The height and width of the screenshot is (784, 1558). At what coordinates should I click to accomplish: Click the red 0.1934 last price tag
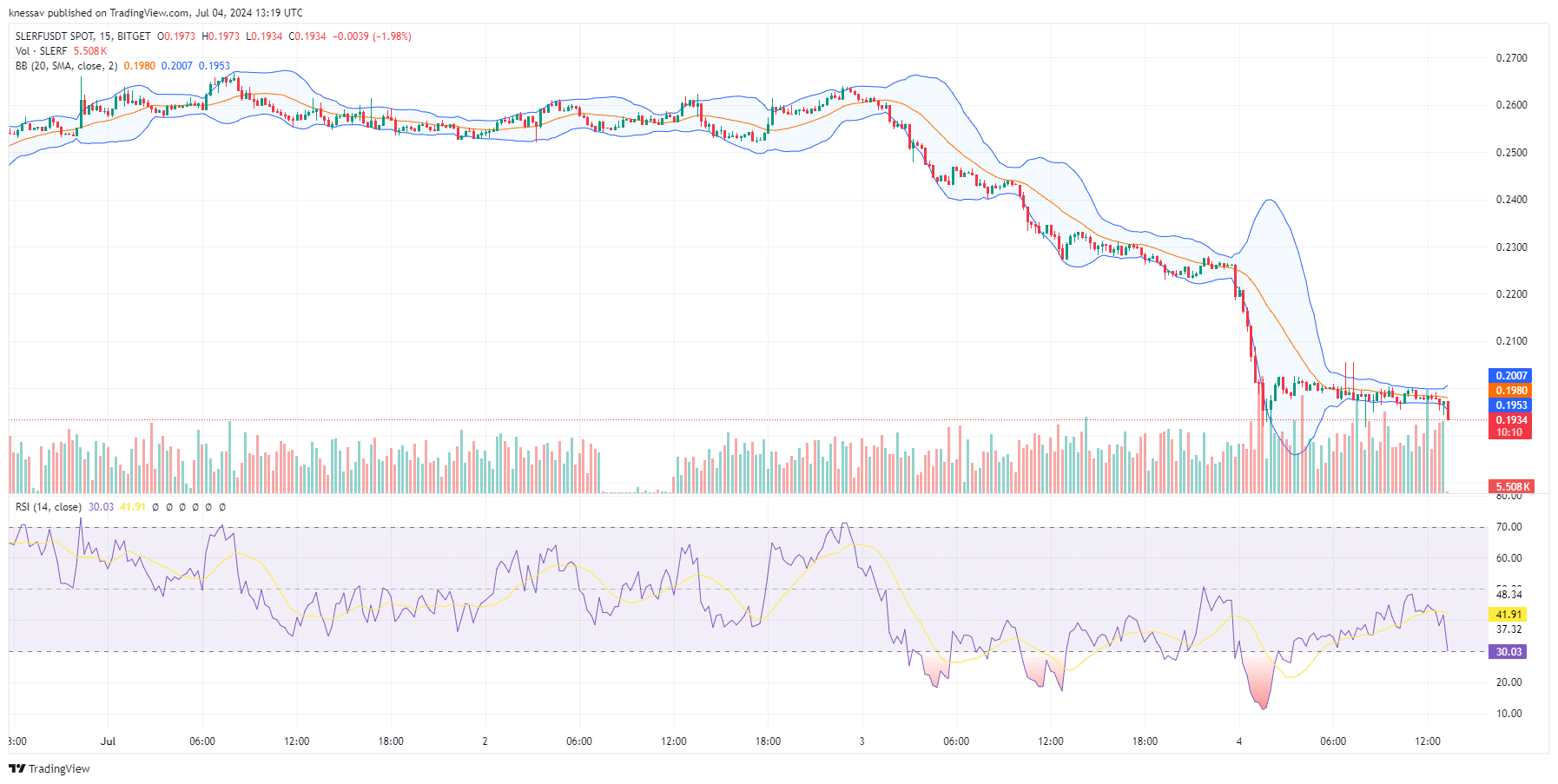point(1510,420)
